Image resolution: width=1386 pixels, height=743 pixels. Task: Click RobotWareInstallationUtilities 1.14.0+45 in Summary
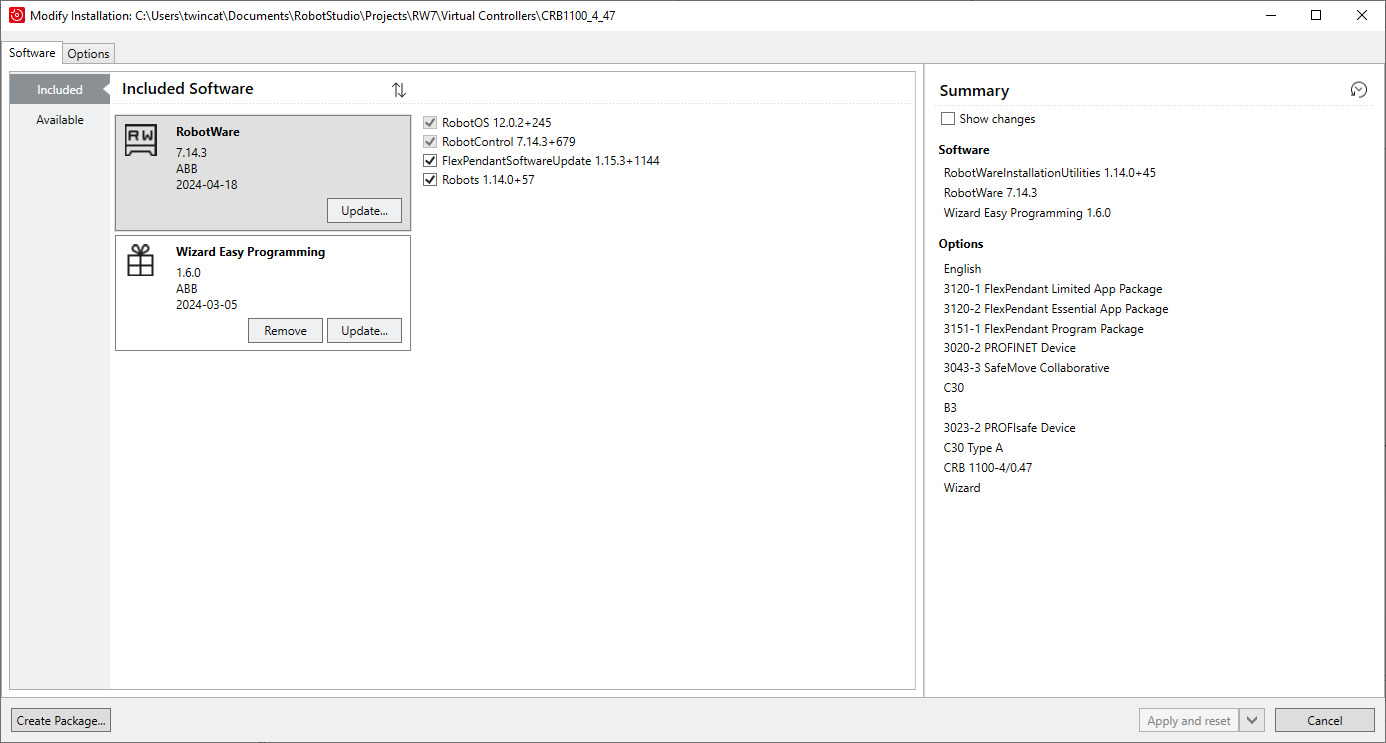(1049, 173)
